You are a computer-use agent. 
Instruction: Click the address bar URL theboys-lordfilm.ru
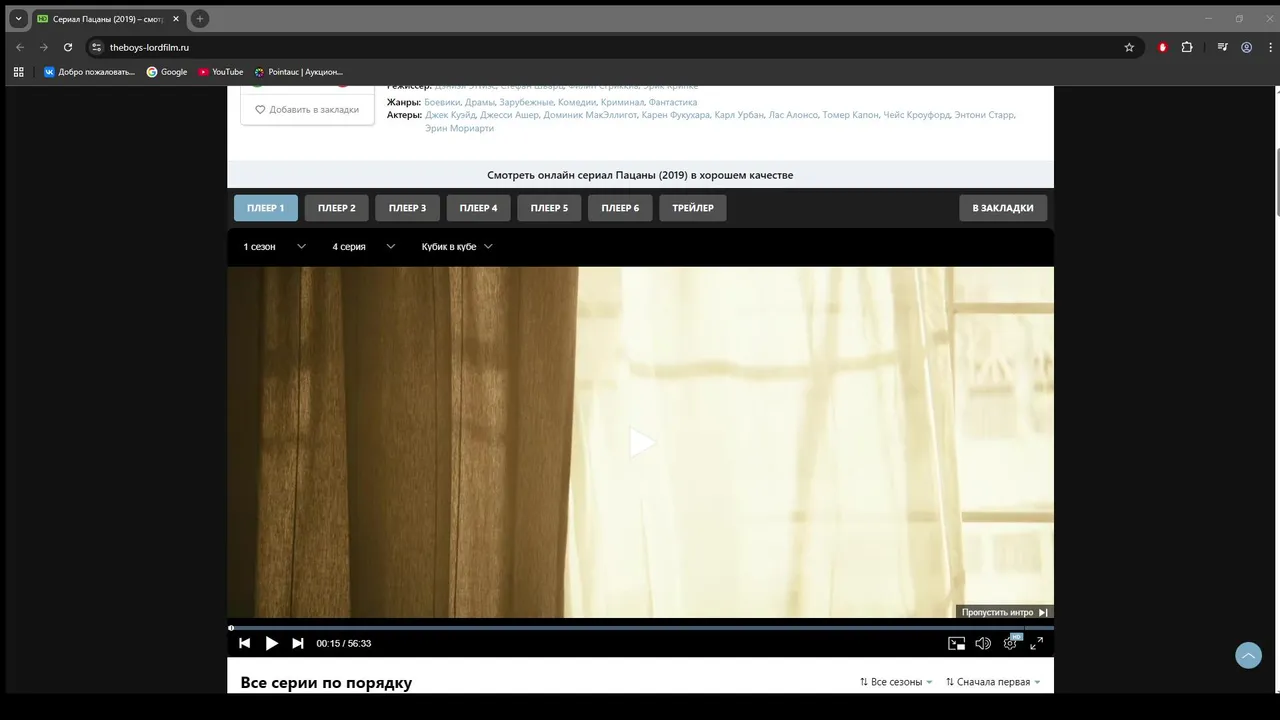coord(149,47)
